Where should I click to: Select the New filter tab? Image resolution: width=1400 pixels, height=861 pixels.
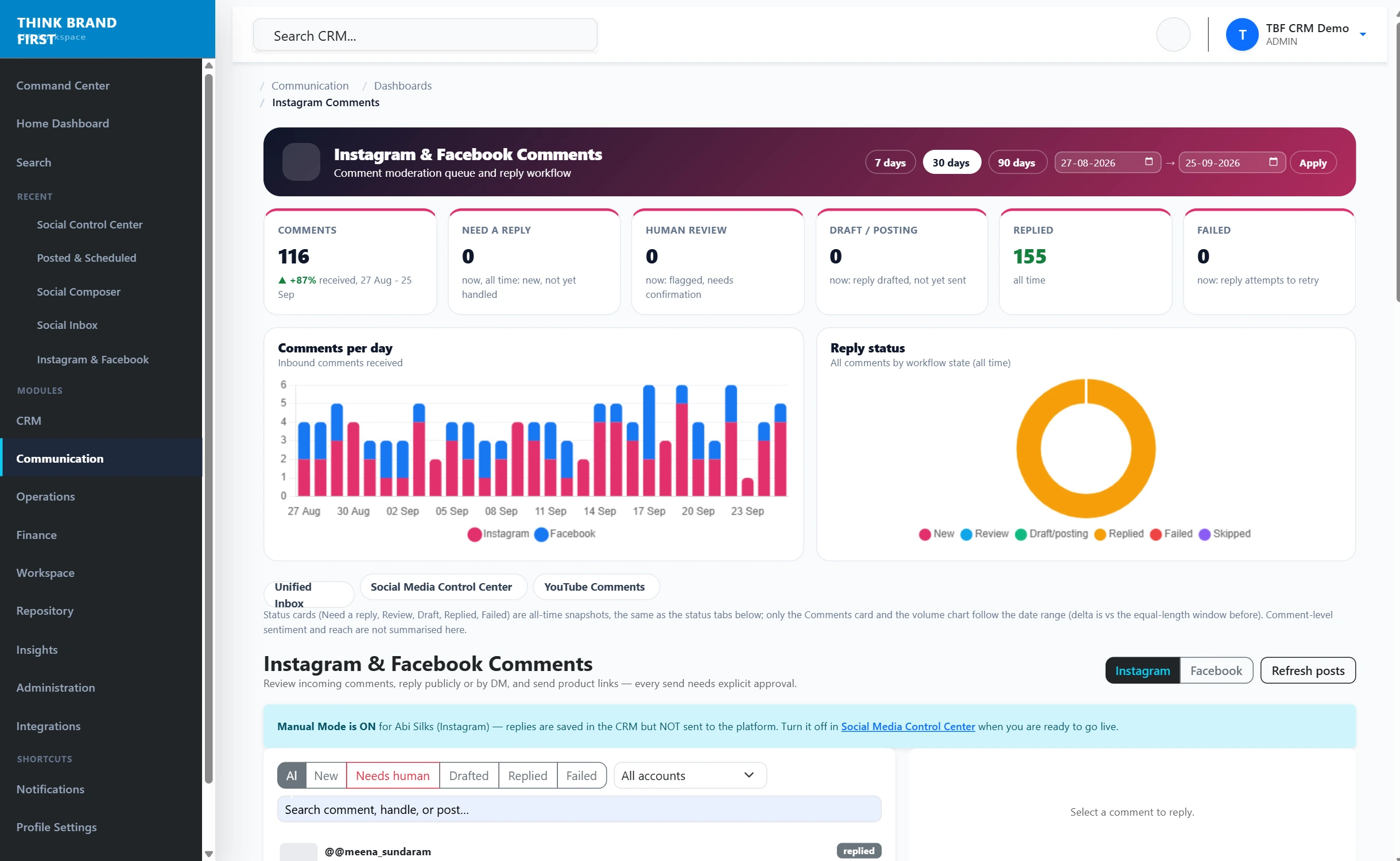(x=325, y=775)
